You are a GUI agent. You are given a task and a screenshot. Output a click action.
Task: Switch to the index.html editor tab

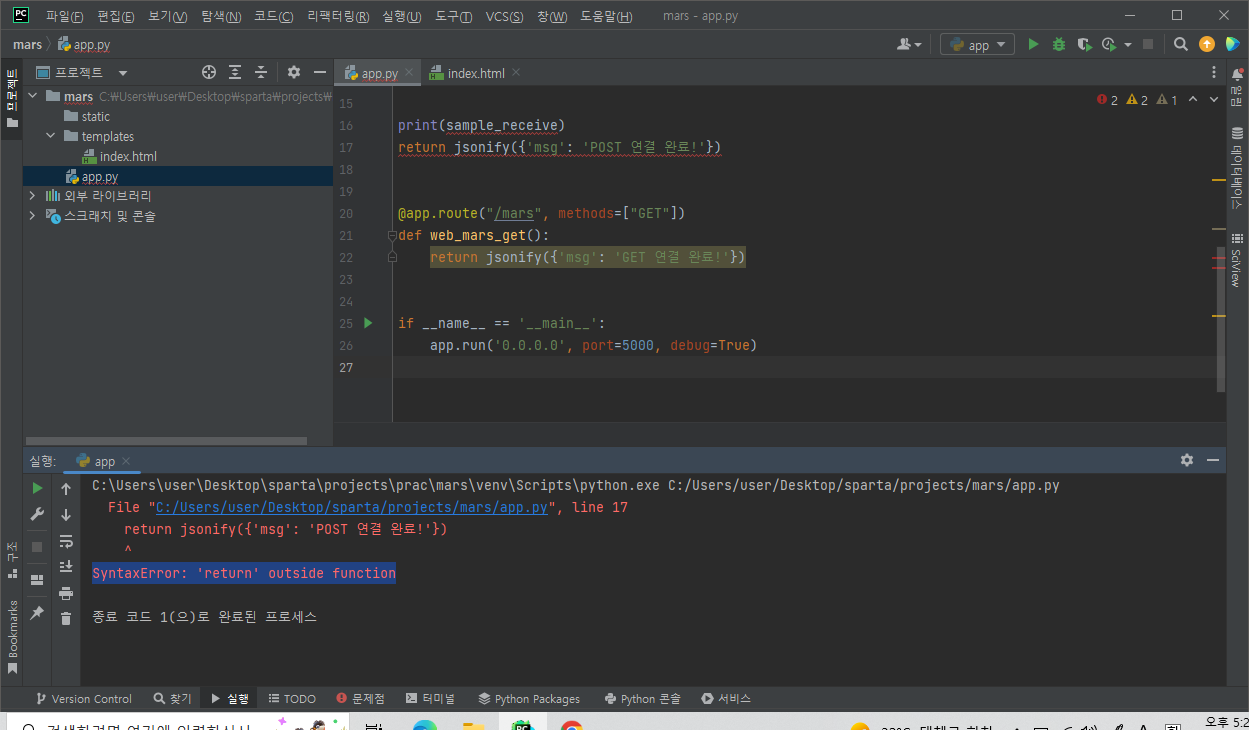[x=475, y=73]
